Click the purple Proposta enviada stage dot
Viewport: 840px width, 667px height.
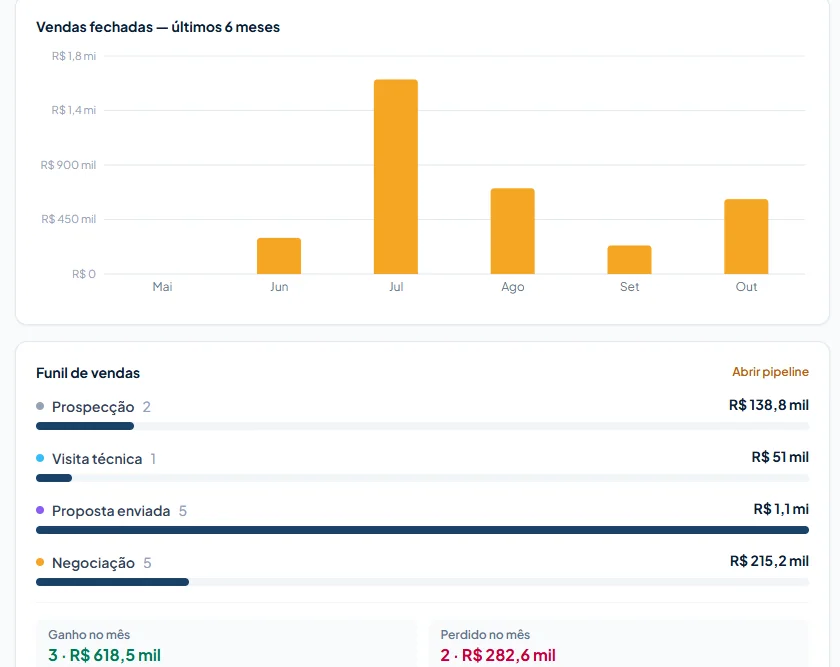pos(40,510)
